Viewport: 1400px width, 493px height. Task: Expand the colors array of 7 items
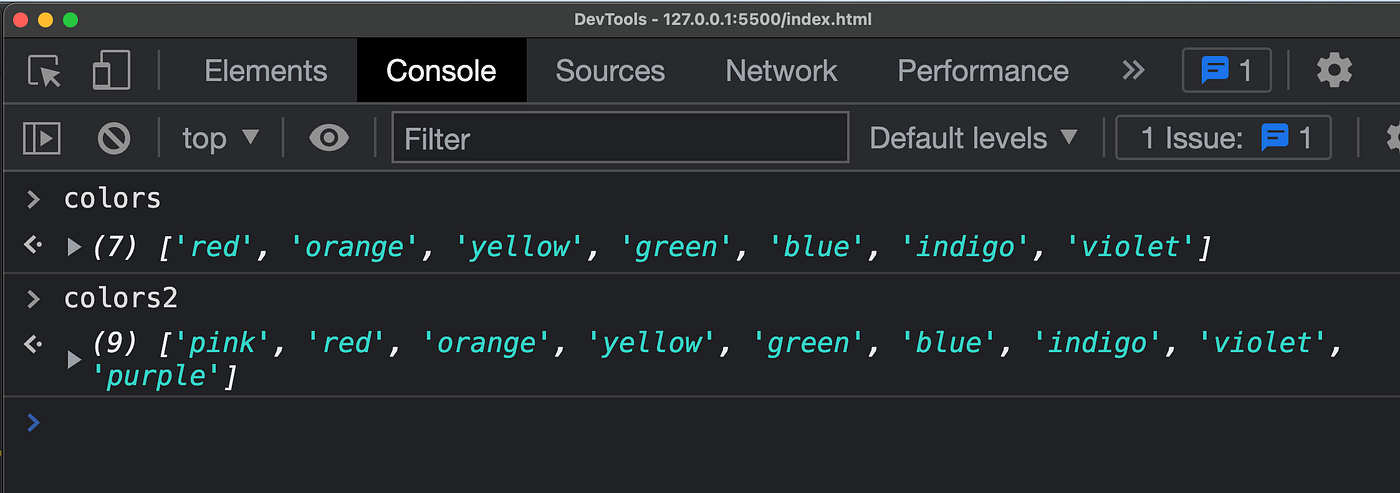(x=73, y=246)
